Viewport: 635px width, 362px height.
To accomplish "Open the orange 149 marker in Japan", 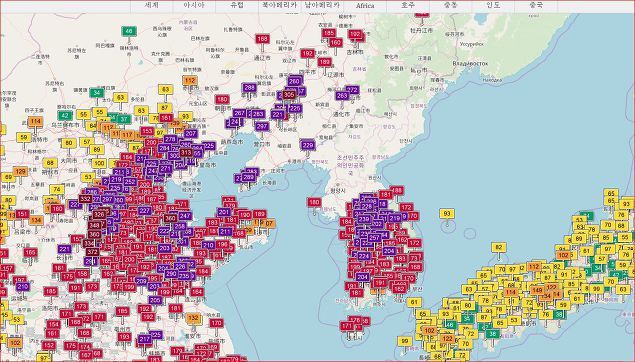I will tap(537, 290).
